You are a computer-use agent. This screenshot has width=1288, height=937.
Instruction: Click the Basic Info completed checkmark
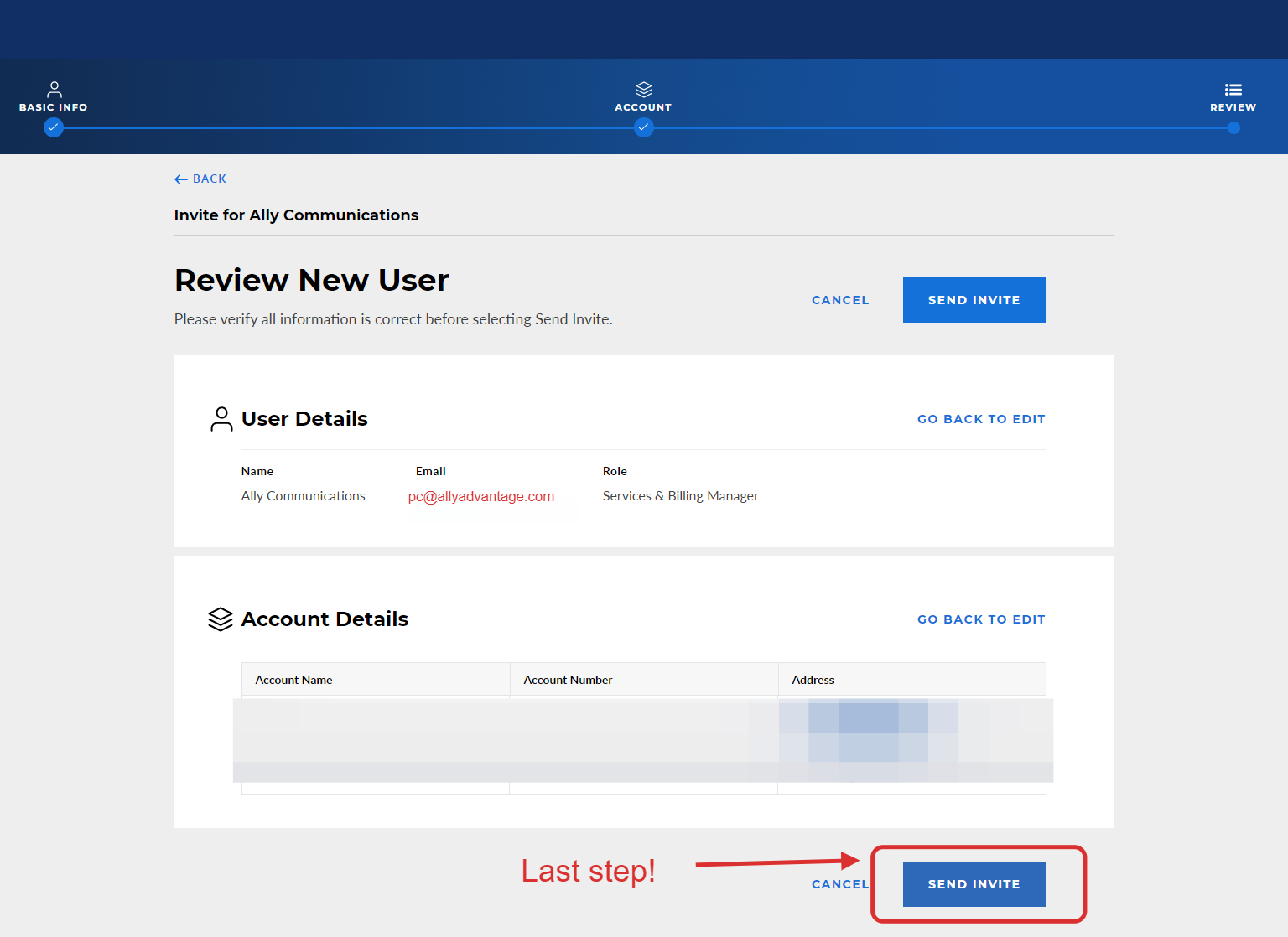click(x=54, y=127)
